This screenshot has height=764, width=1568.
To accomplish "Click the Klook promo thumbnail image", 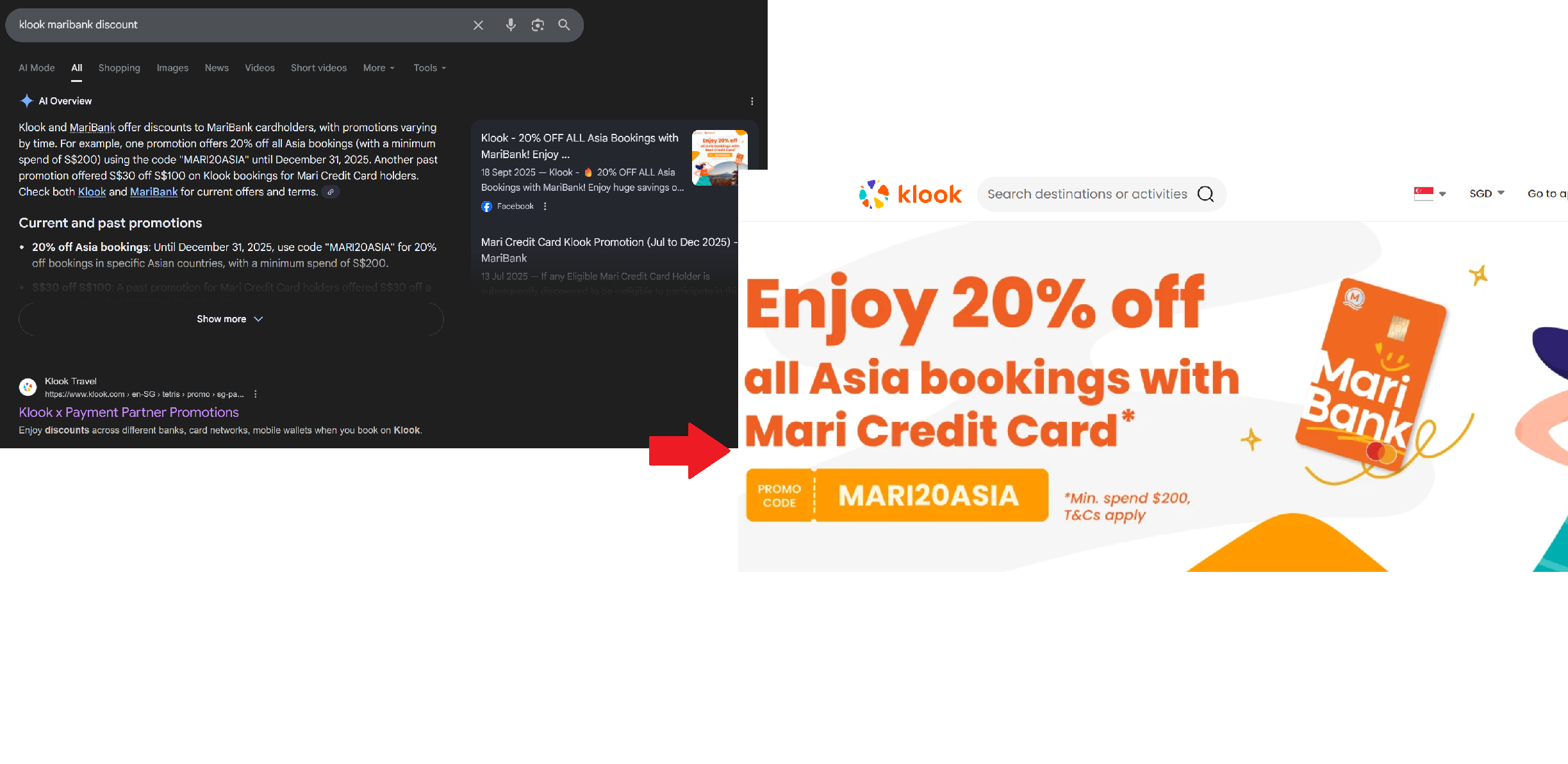I will point(720,158).
